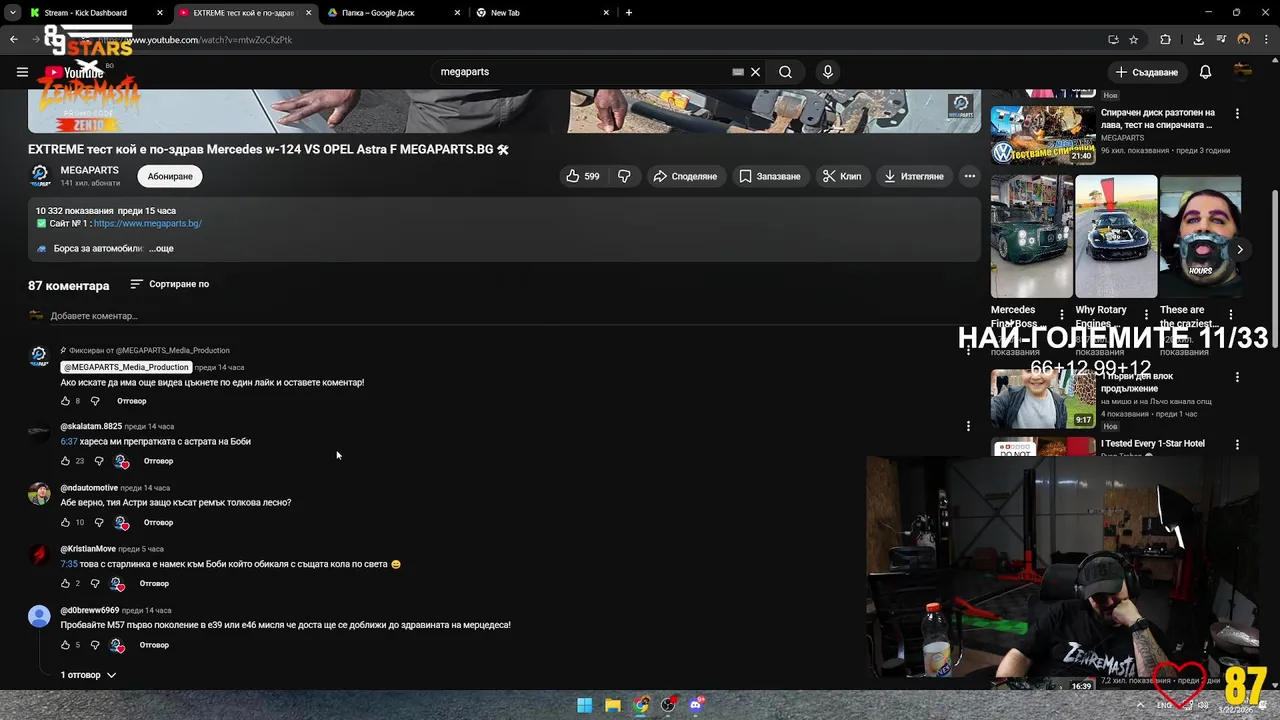Jump to 7:35 timestamp in comment

click(69, 564)
